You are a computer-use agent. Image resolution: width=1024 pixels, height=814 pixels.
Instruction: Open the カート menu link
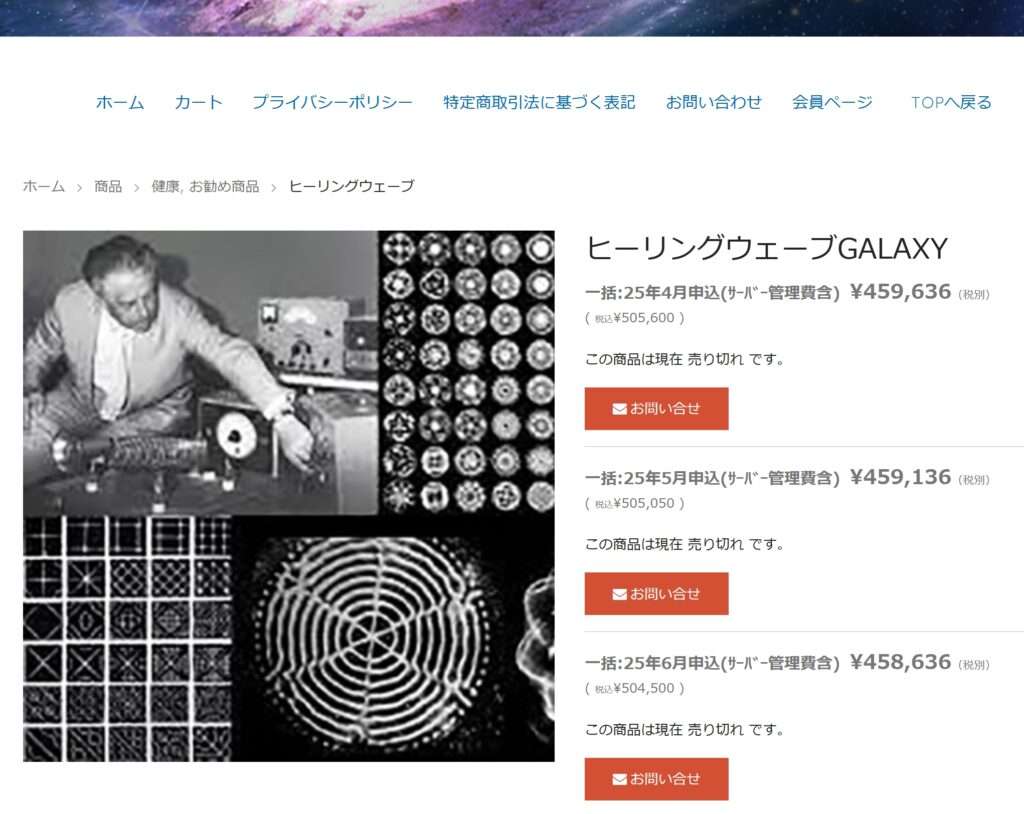click(x=199, y=103)
